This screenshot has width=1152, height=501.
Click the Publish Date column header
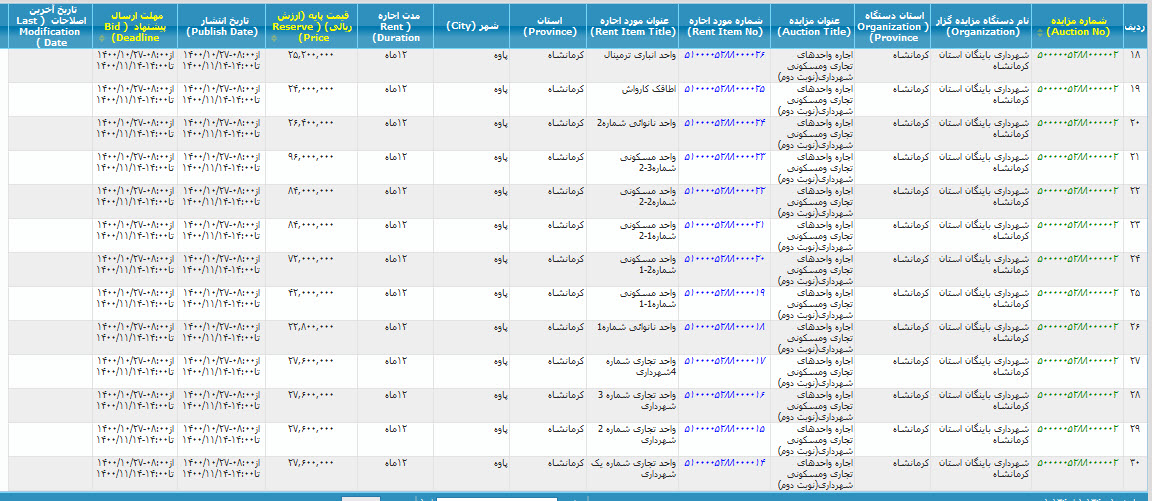click(x=221, y=25)
